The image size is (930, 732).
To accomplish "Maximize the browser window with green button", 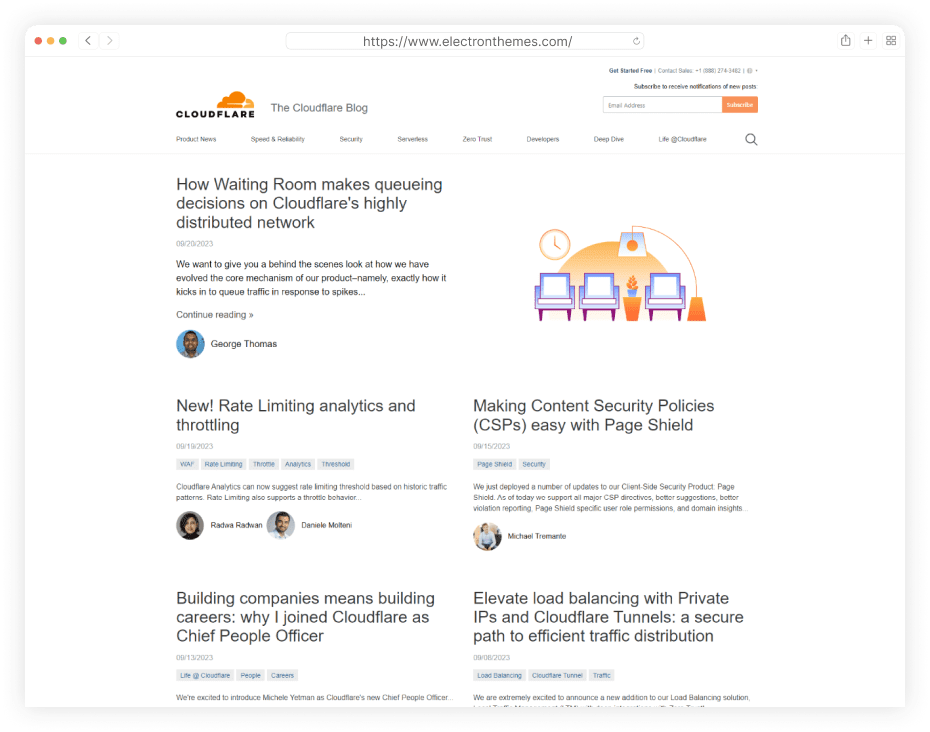I will 63,41.
